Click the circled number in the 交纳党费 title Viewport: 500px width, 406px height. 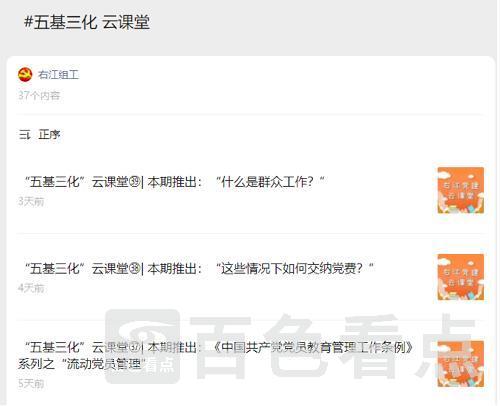coord(134,269)
